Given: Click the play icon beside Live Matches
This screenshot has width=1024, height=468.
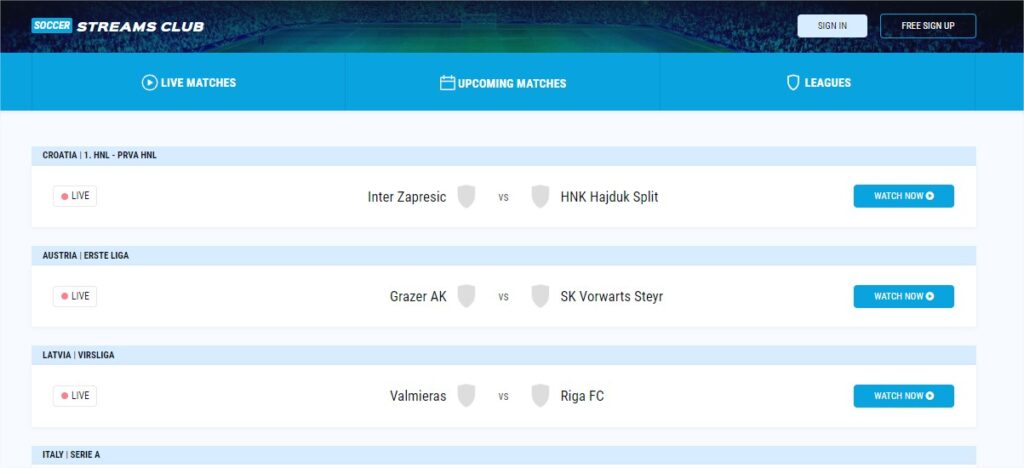Looking at the screenshot, I should [x=150, y=82].
